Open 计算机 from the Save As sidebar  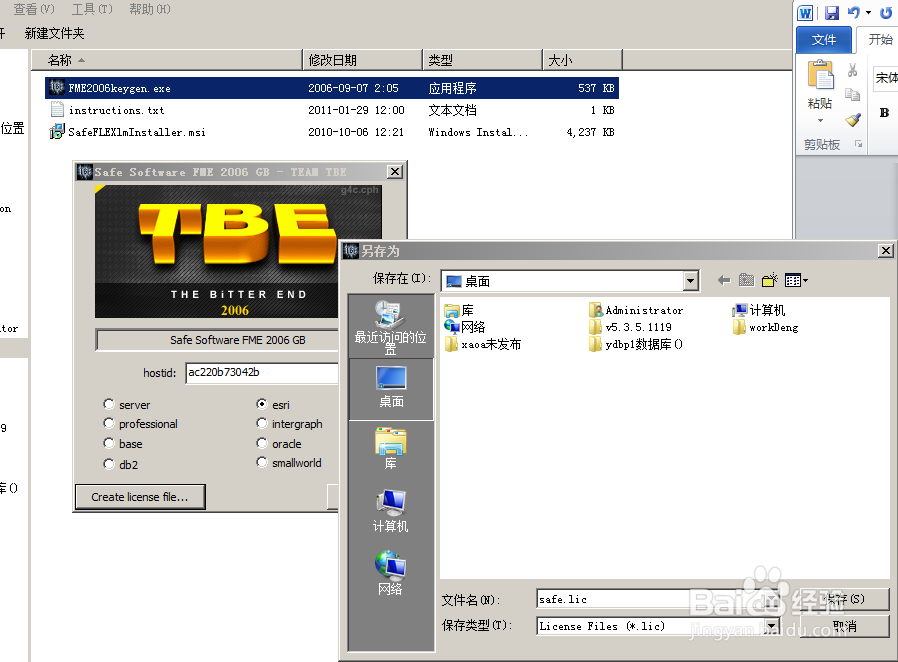click(390, 510)
